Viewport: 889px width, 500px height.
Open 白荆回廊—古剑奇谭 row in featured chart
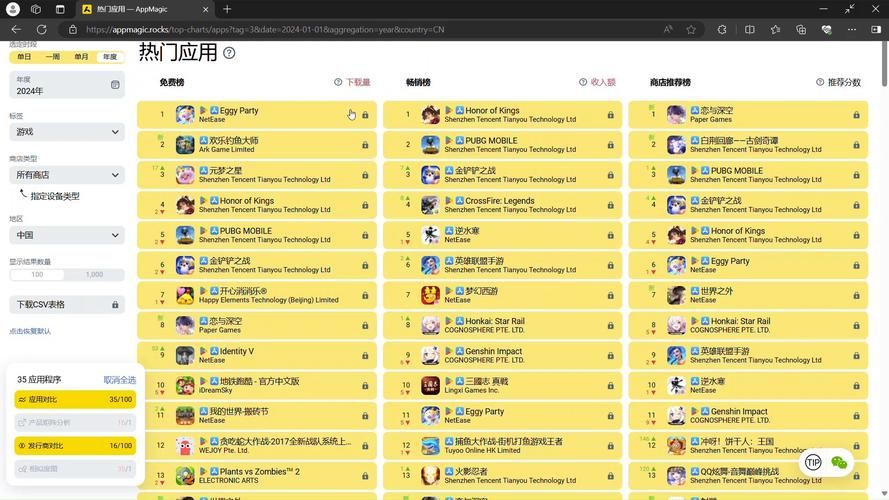[x=748, y=145]
